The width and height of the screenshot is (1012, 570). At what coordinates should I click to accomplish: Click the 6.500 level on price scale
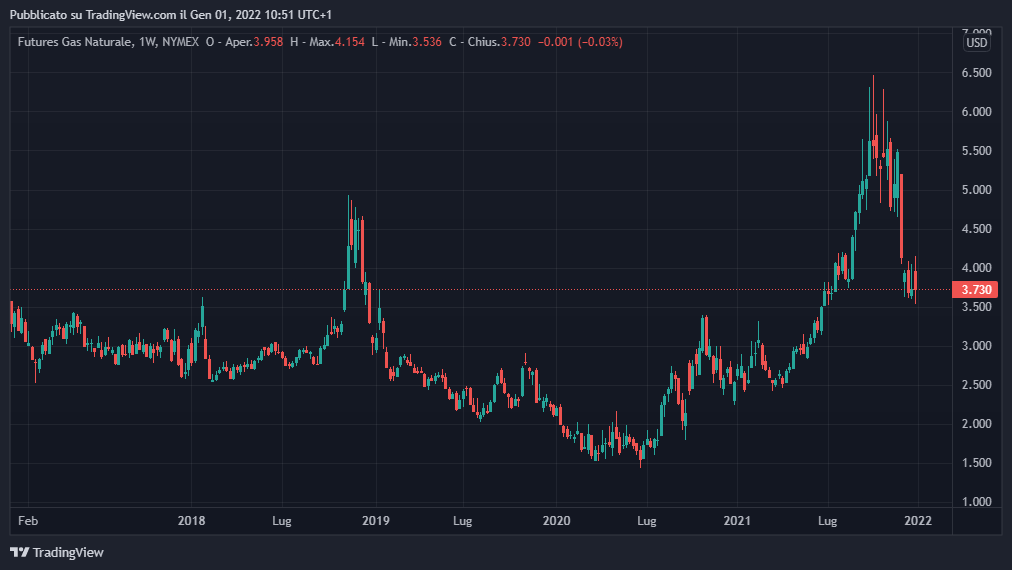click(x=975, y=73)
